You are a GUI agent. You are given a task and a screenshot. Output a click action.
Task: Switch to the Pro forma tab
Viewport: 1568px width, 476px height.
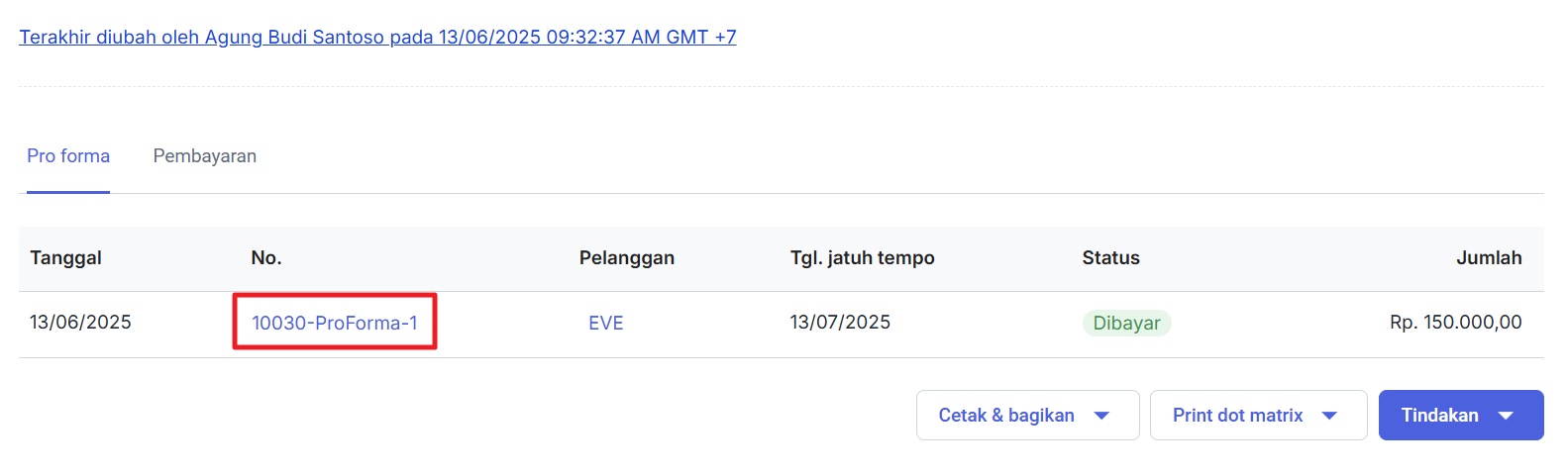click(x=68, y=156)
